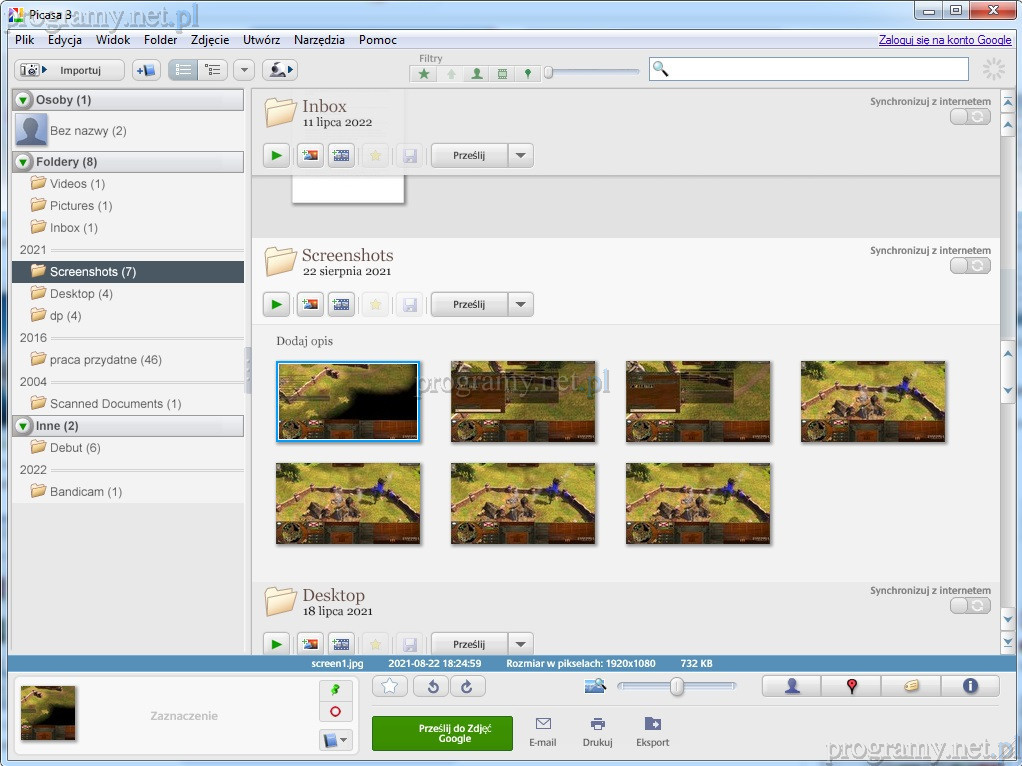This screenshot has height=766, width=1022.
Task: Open the Widok menu
Action: (113, 40)
